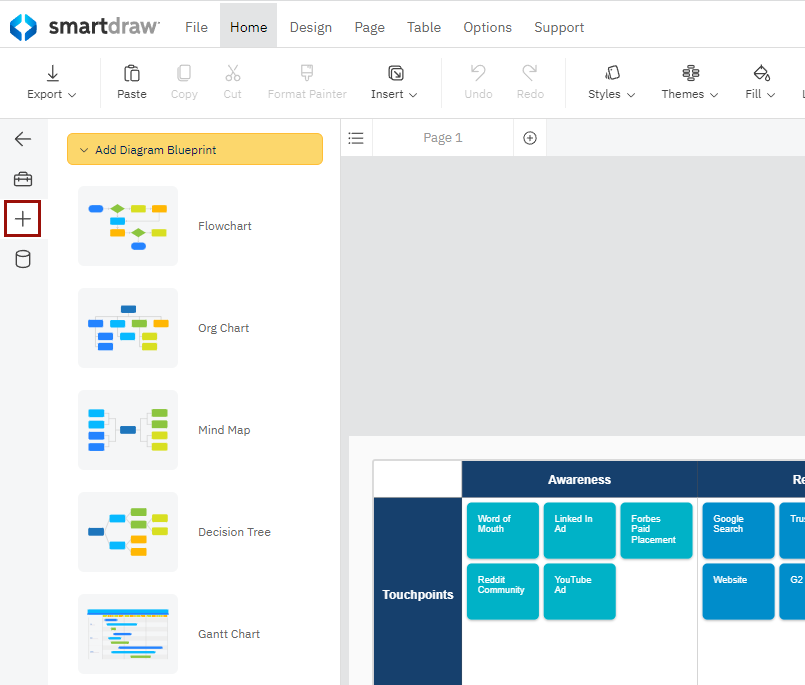Open the page list icon beside Page 1
Viewport: 805px width, 685px height.
pos(356,138)
